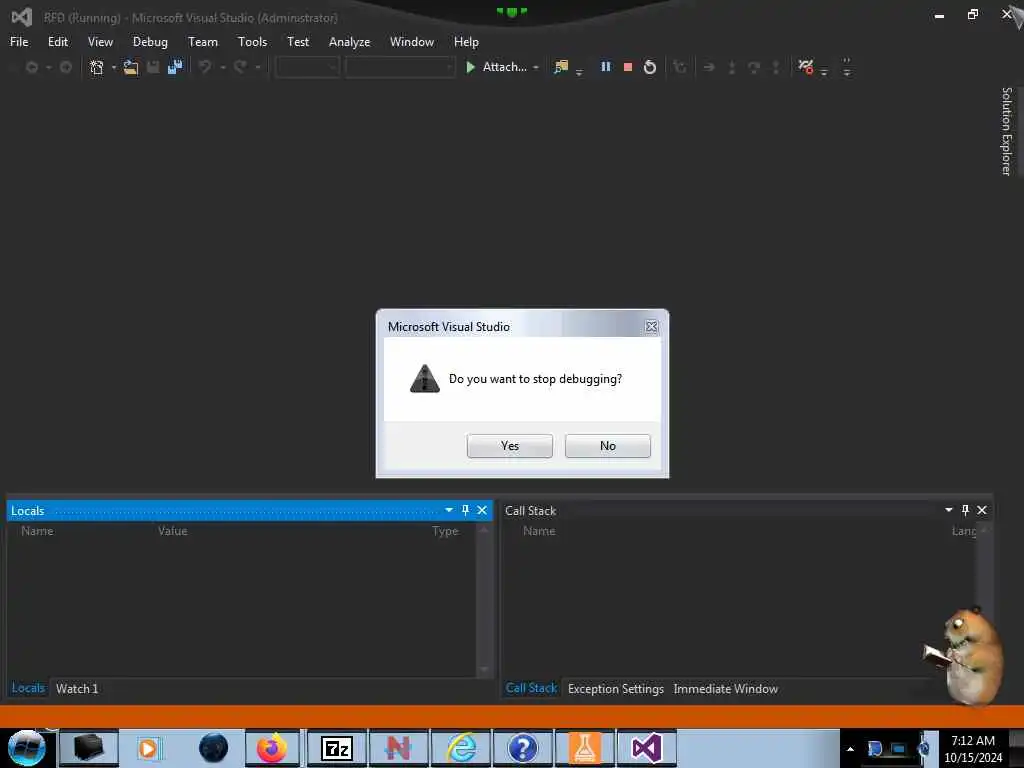Switch to the Exception Settings tab
1024x768 pixels.
click(x=616, y=688)
